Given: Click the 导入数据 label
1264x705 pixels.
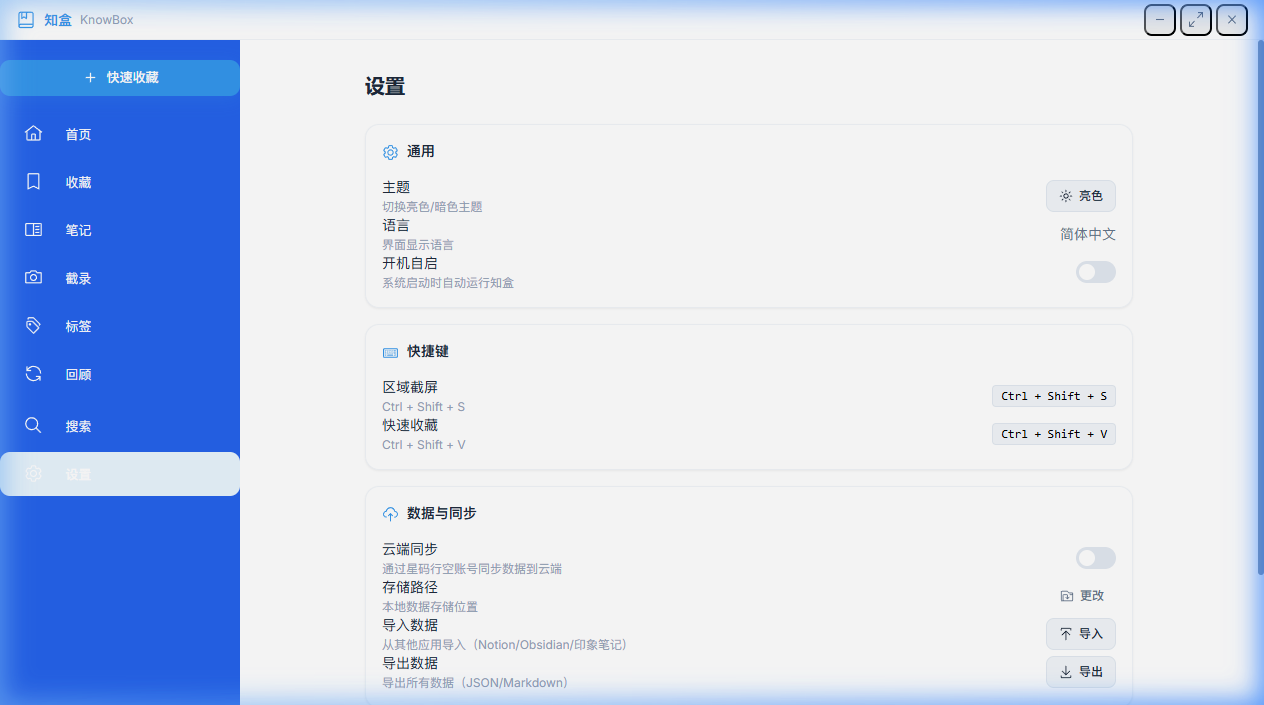Looking at the screenshot, I should pos(410,625).
